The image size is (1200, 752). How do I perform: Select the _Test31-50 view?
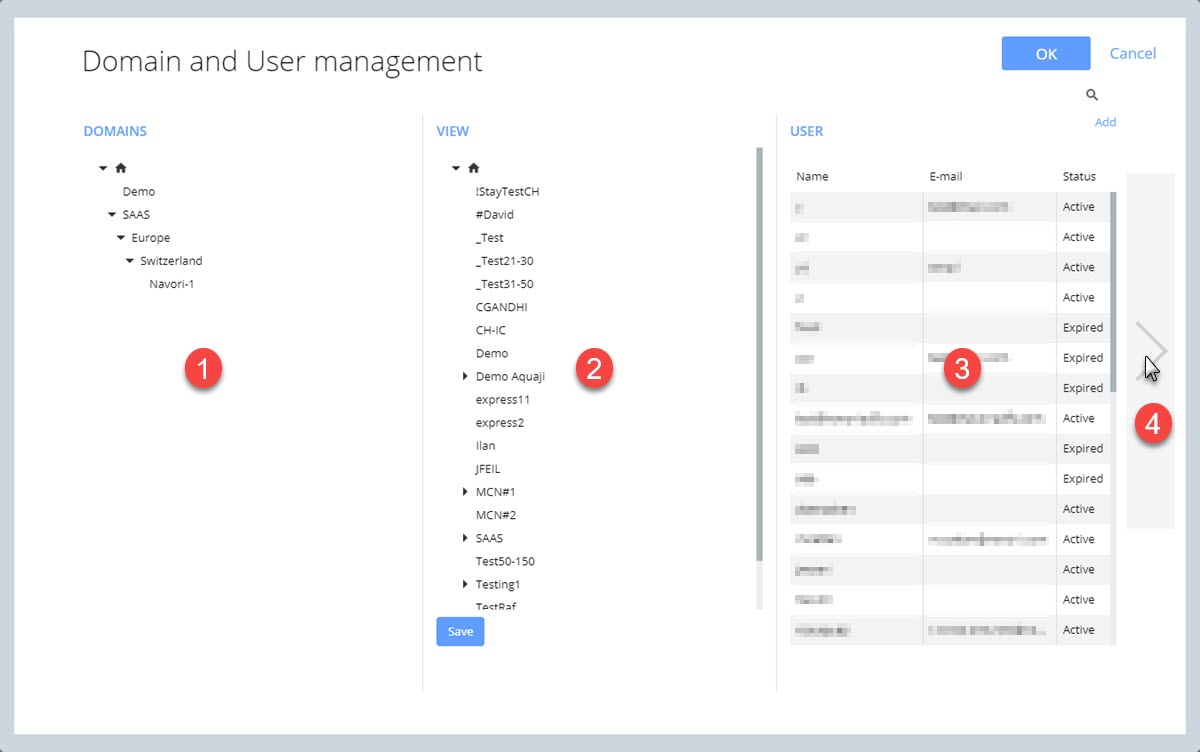pyautogui.click(x=505, y=284)
